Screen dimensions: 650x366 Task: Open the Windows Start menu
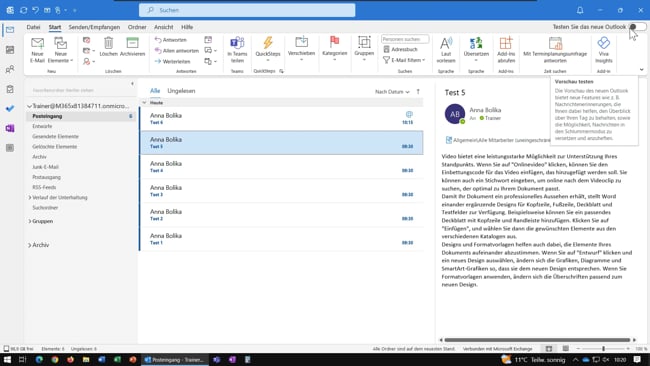click(7, 359)
